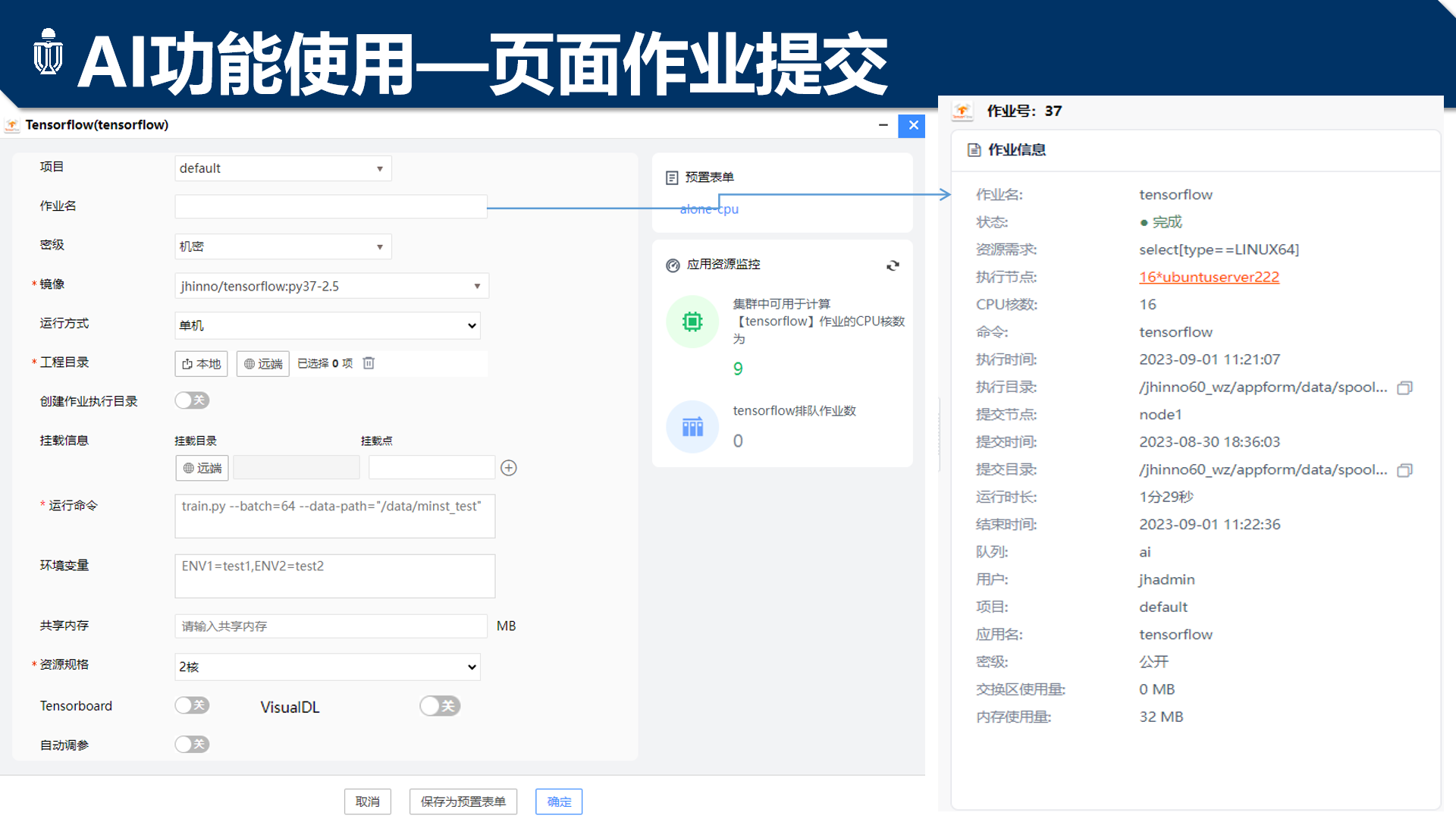Screen dimensions: 1456x819
Task: Click the 提交节点 node1 value
Action: [1160, 415]
